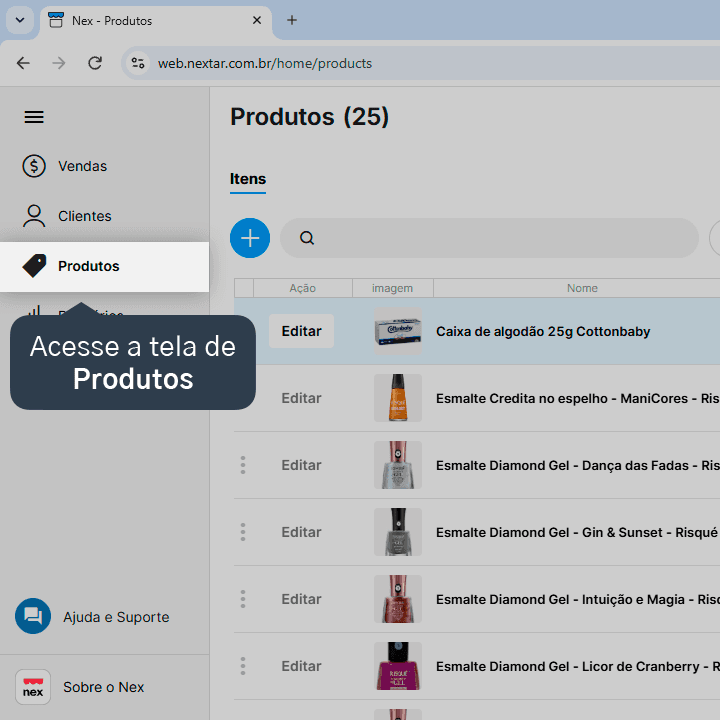Select Esmalte Credita no espelho name
Screen dimensions: 720x720
click(x=578, y=399)
